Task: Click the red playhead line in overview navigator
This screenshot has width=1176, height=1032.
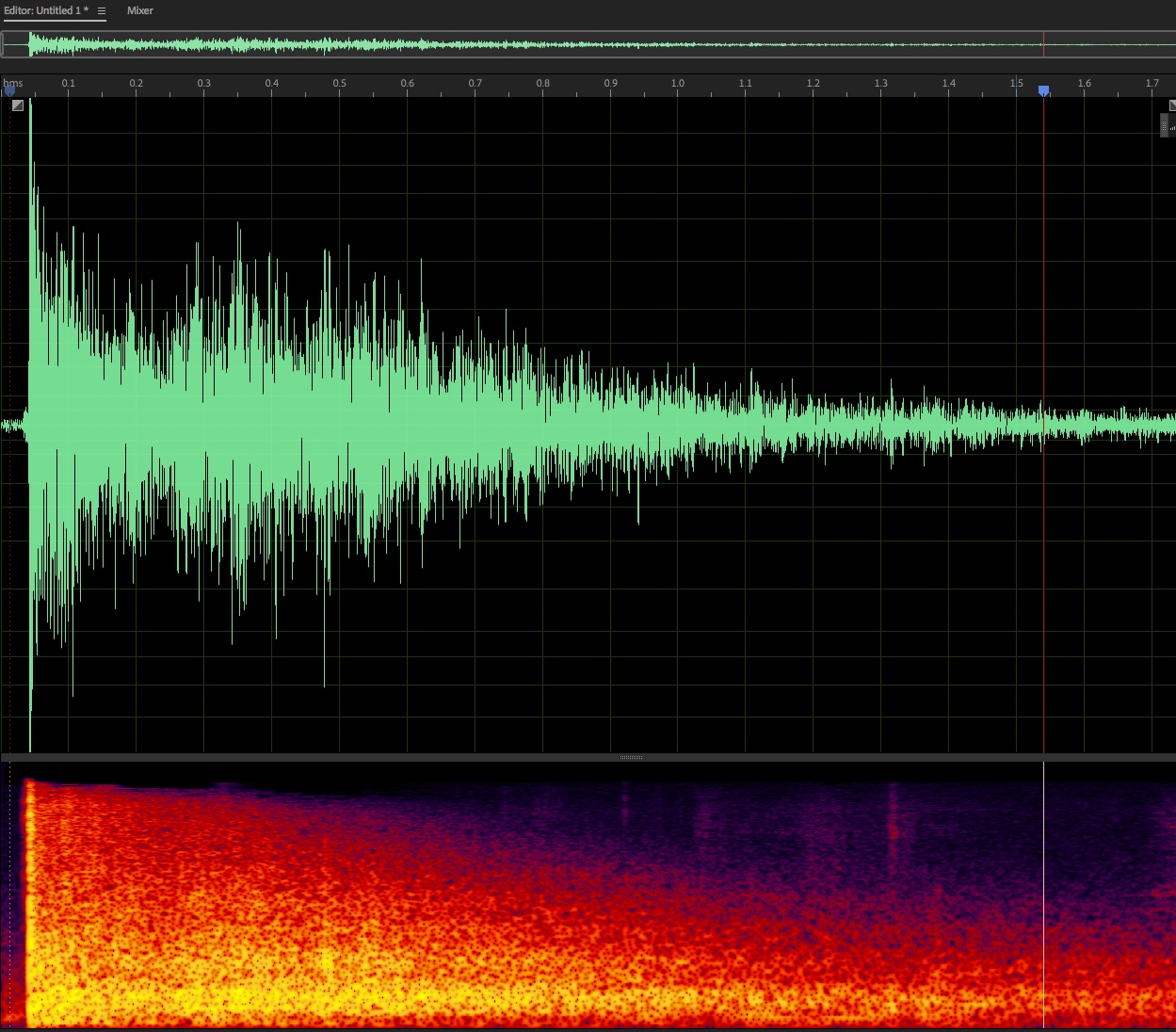Action: click(x=1043, y=44)
